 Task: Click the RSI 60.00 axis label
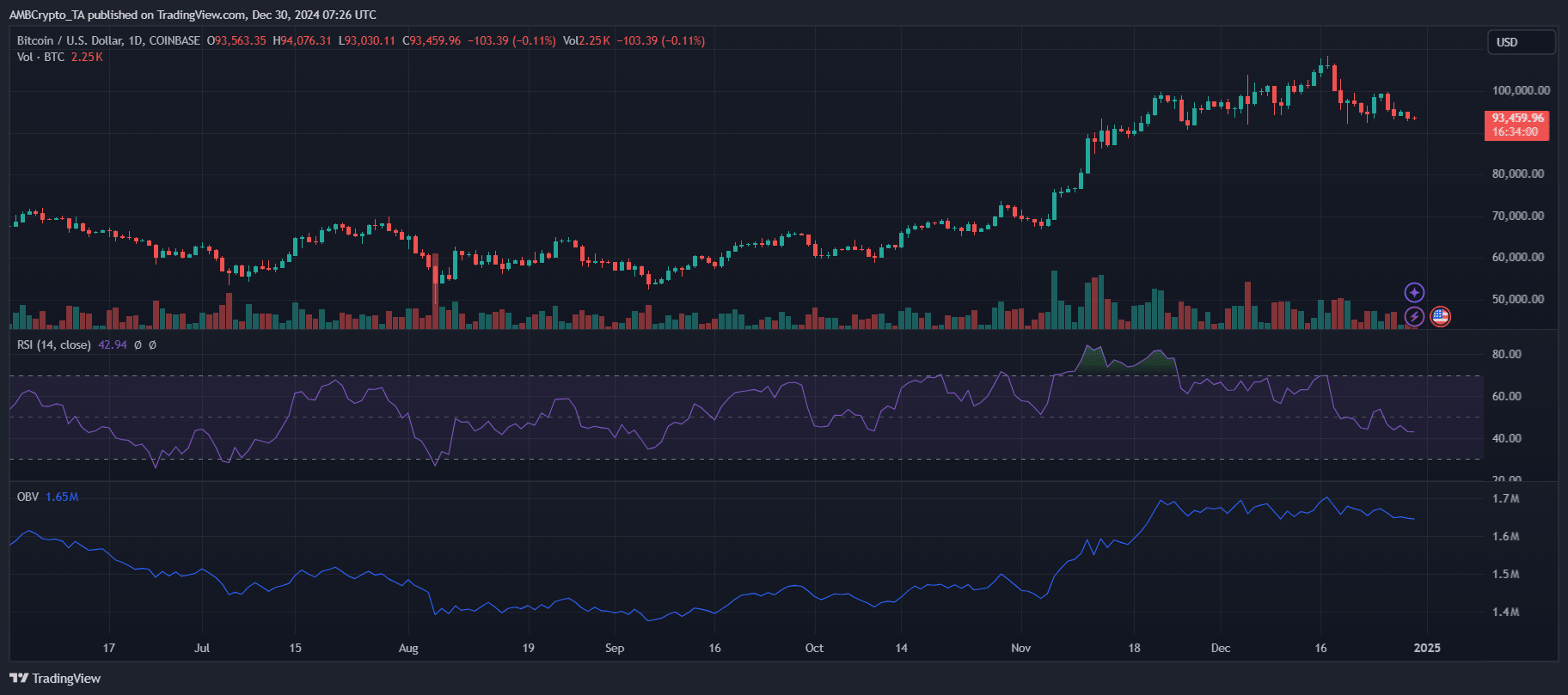(1507, 396)
